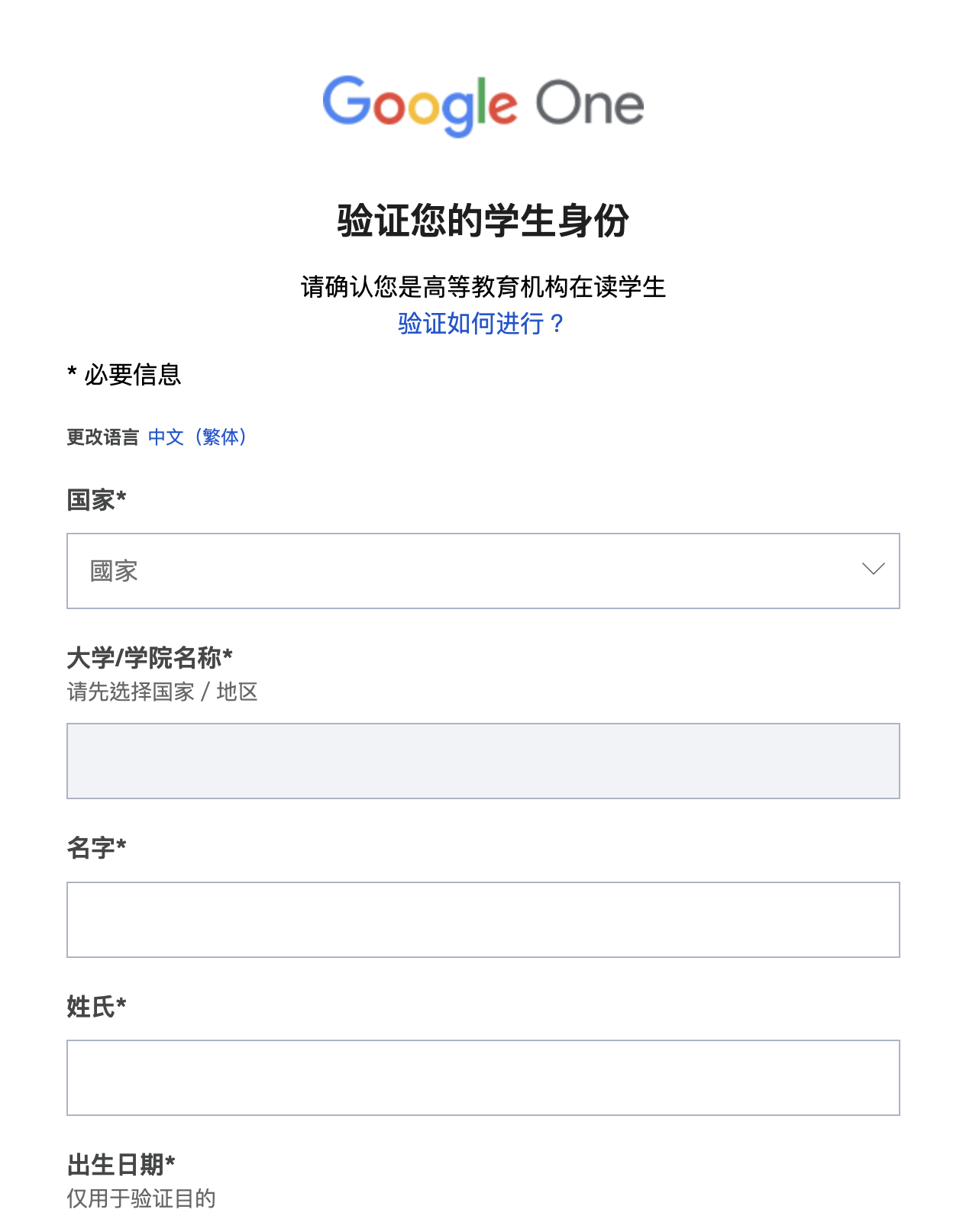This screenshot has width=966, height=1232.
Task: Switch language via "中文（繁体）" link
Action: (198, 437)
